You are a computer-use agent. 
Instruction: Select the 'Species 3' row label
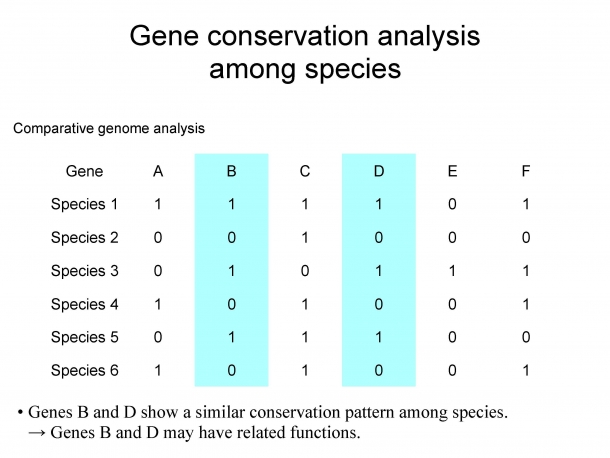84,271
